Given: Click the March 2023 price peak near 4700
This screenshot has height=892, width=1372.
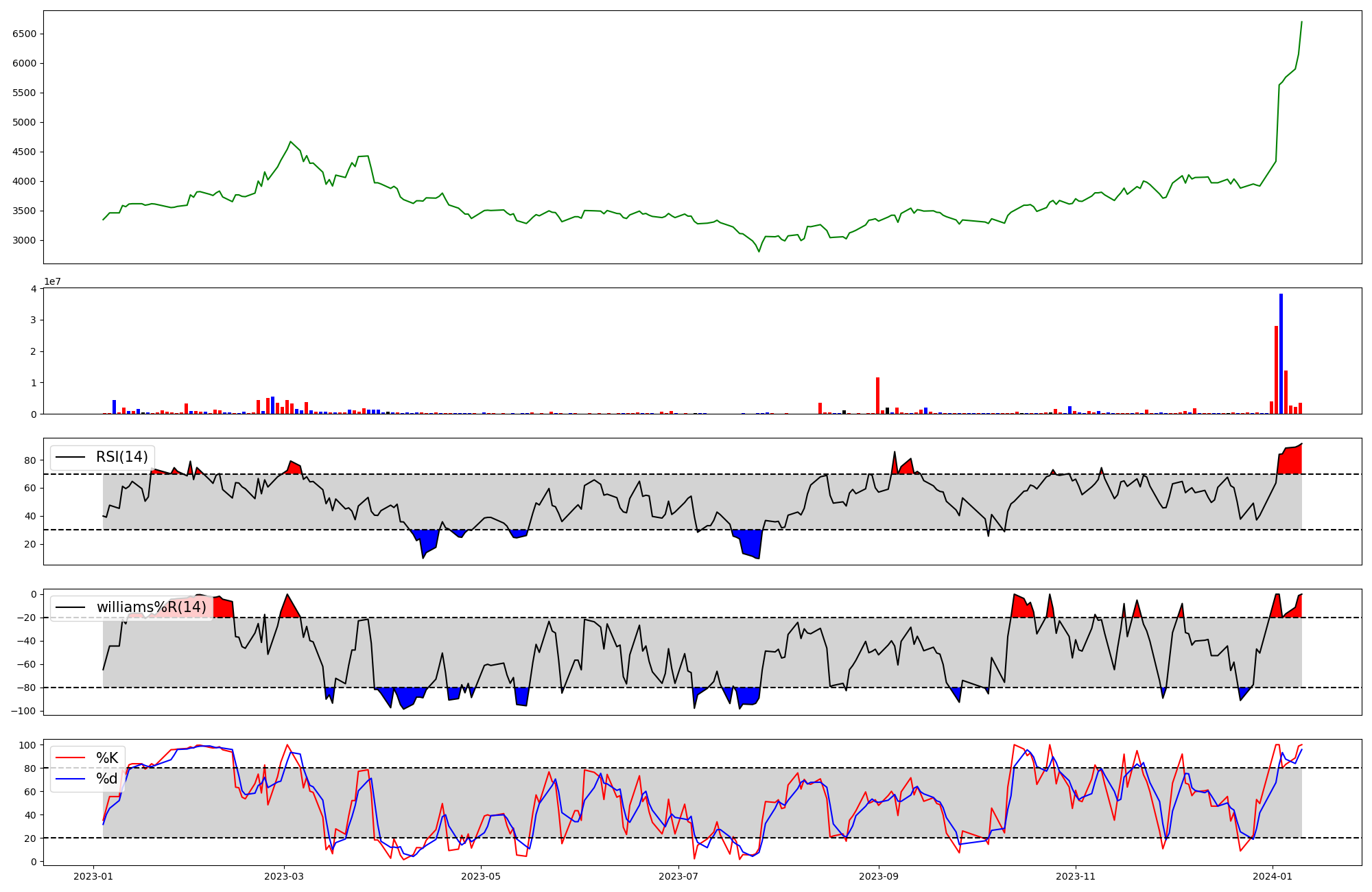Looking at the screenshot, I should (291, 142).
